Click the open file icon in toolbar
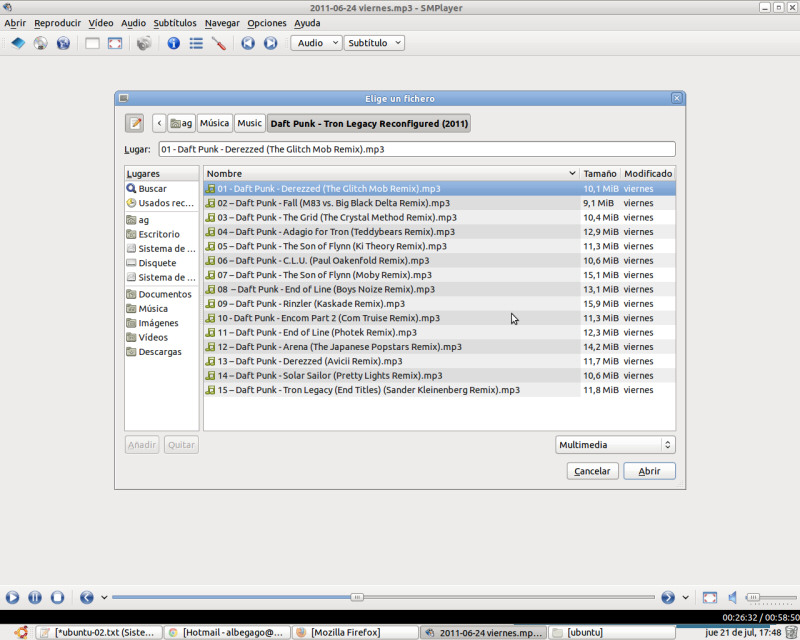The height and width of the screenshot is (640, 800). coord(17,43)
